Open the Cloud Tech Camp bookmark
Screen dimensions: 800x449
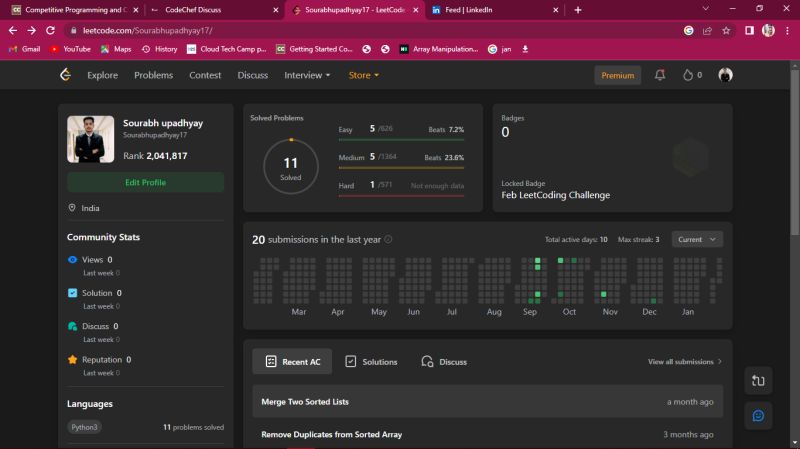227,49
